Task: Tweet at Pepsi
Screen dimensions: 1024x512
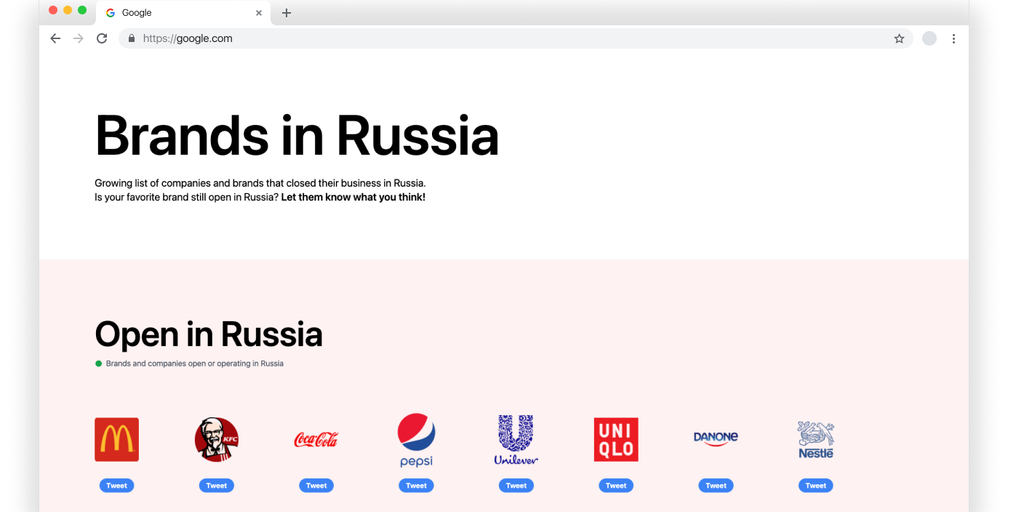Action: tap(416, 485)
